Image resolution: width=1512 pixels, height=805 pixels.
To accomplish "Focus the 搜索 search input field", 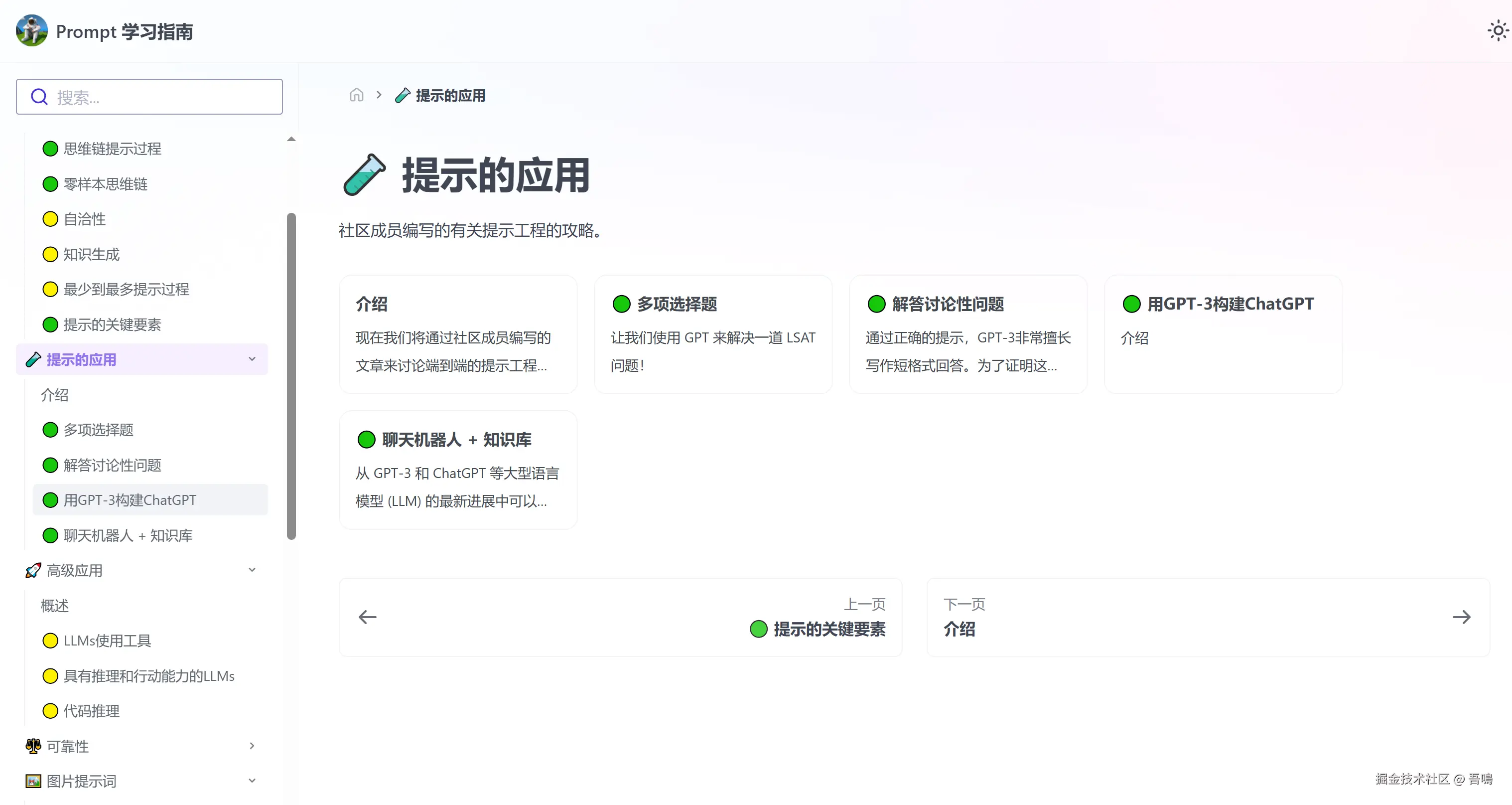I will tap(164, 97).
